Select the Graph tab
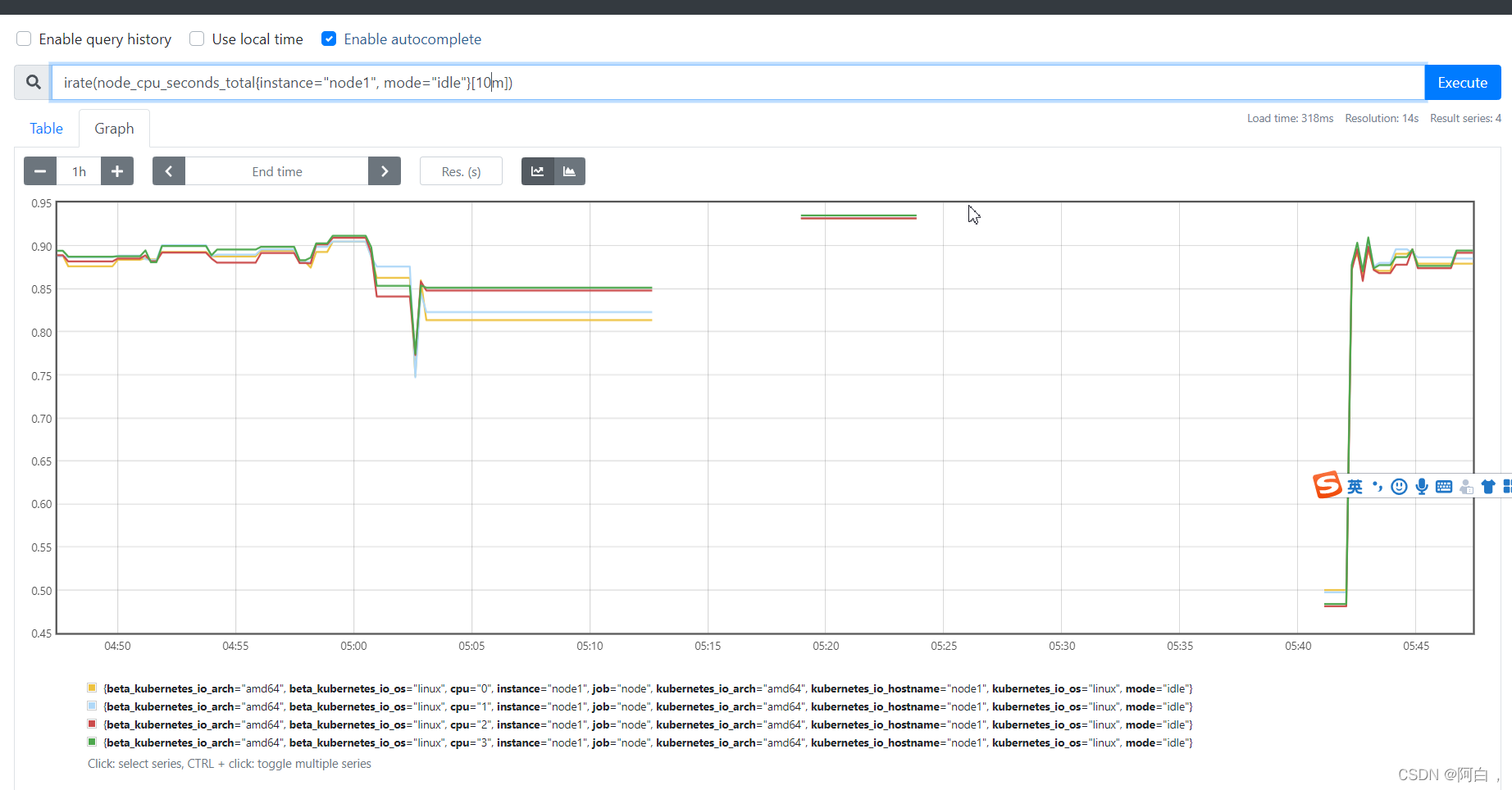 point(114,129)
